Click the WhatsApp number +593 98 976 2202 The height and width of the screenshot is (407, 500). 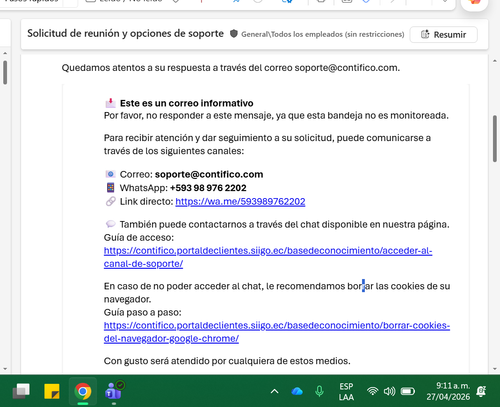pyautogui.click(x=208, y=188)
